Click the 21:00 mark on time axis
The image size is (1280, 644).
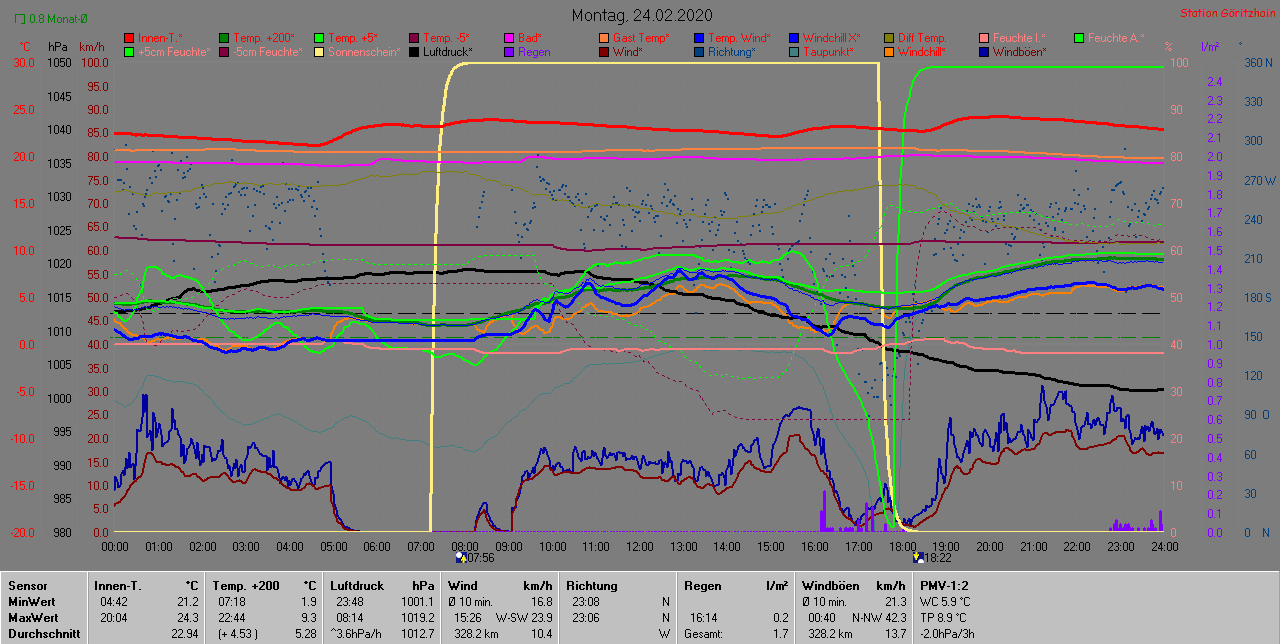click(1033, 546)
